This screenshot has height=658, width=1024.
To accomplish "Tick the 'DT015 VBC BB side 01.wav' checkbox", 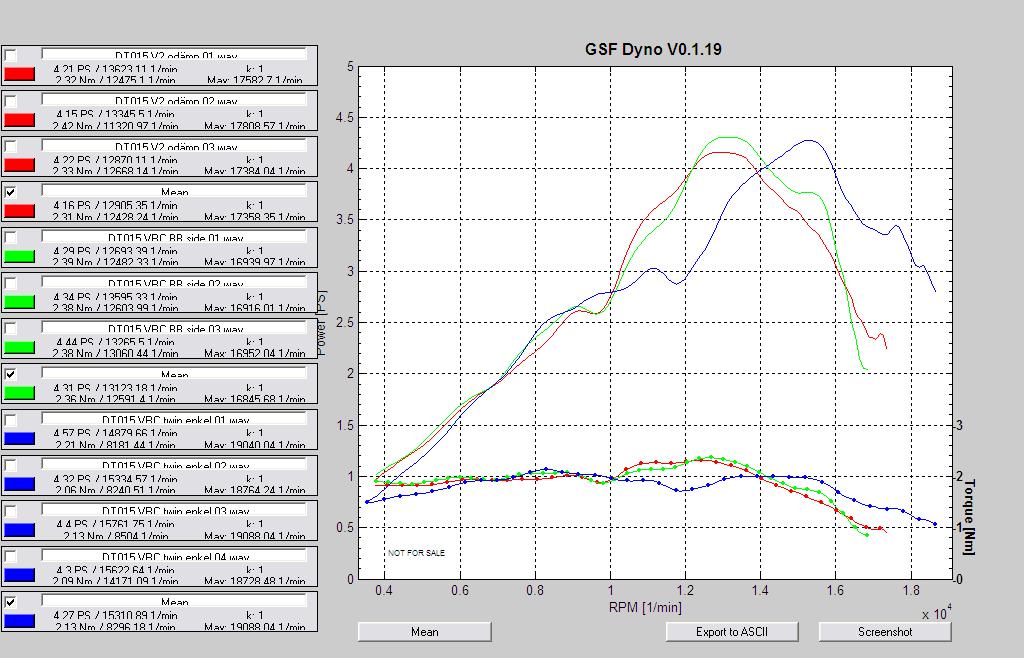I will tap(10, 237).
